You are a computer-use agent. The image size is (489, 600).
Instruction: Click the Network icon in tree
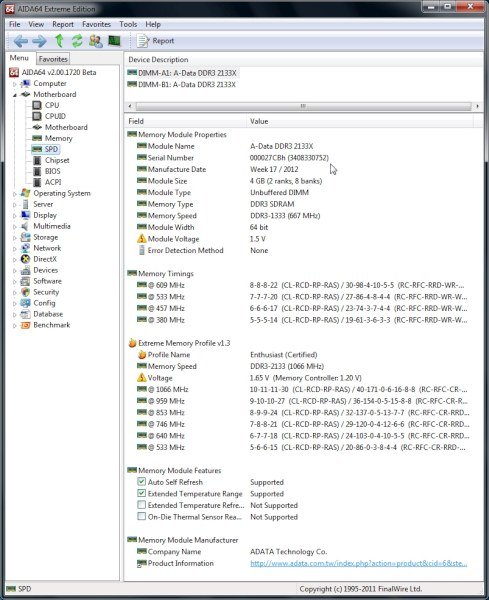25,248
